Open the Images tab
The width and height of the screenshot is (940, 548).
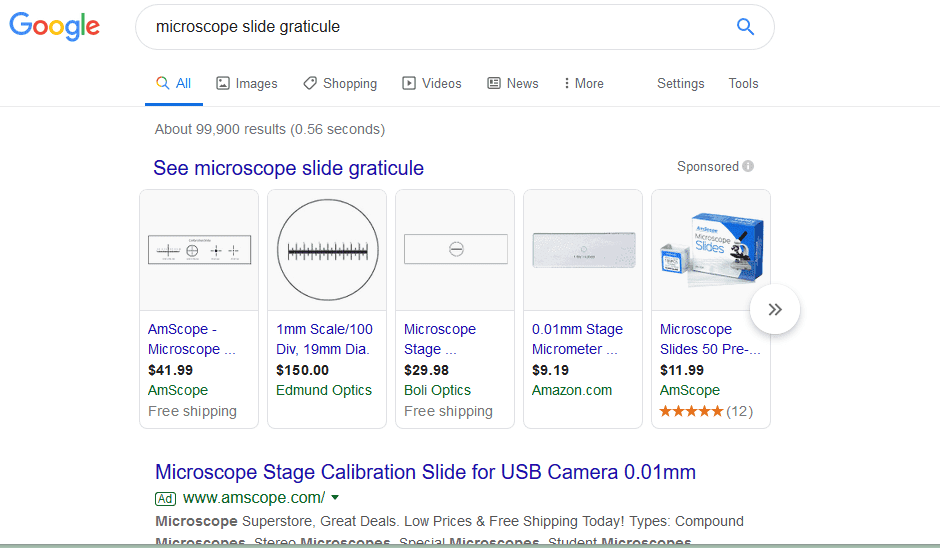[247, 84]
